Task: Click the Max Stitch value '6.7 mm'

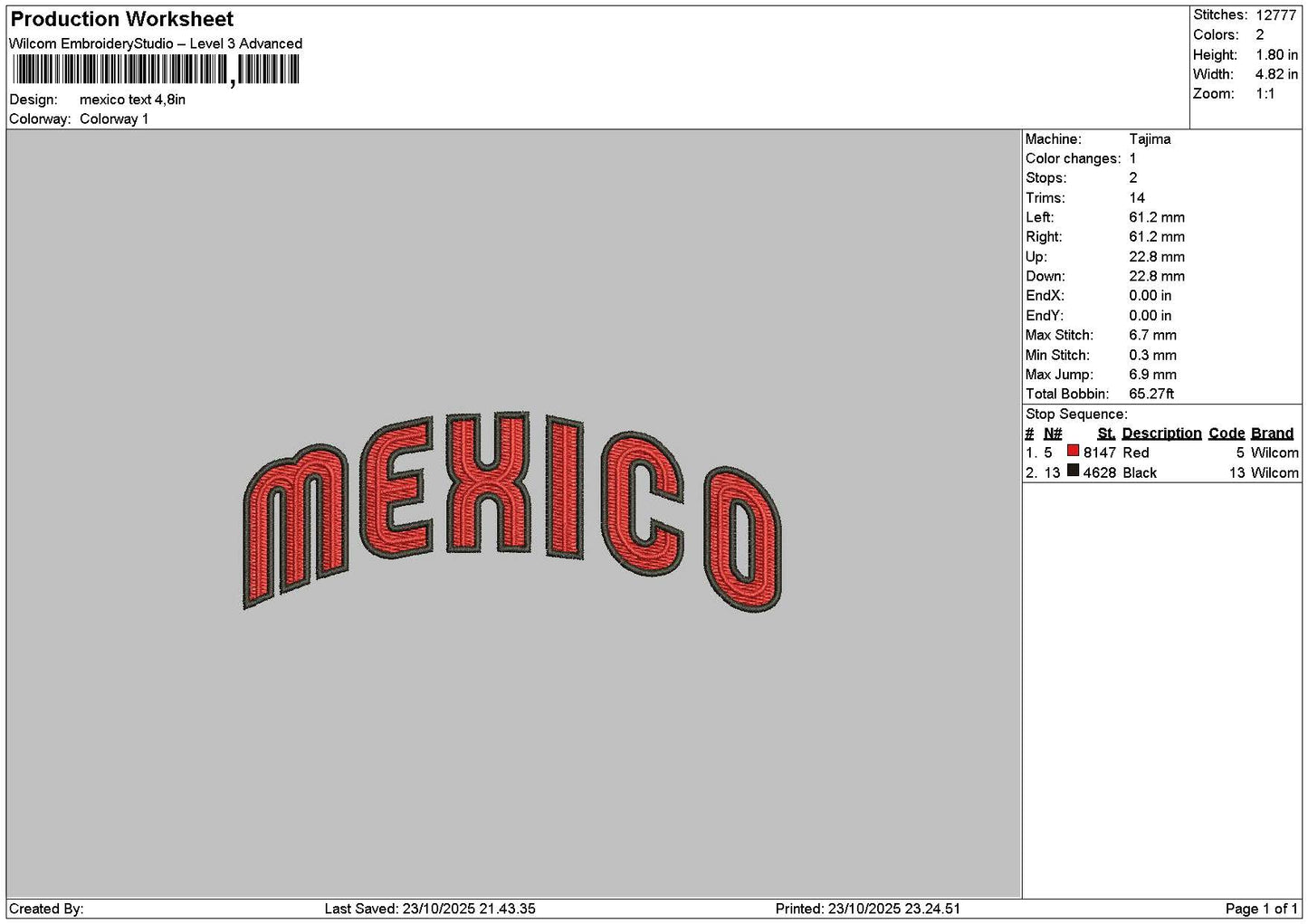Action: (x=1153, y=335)
